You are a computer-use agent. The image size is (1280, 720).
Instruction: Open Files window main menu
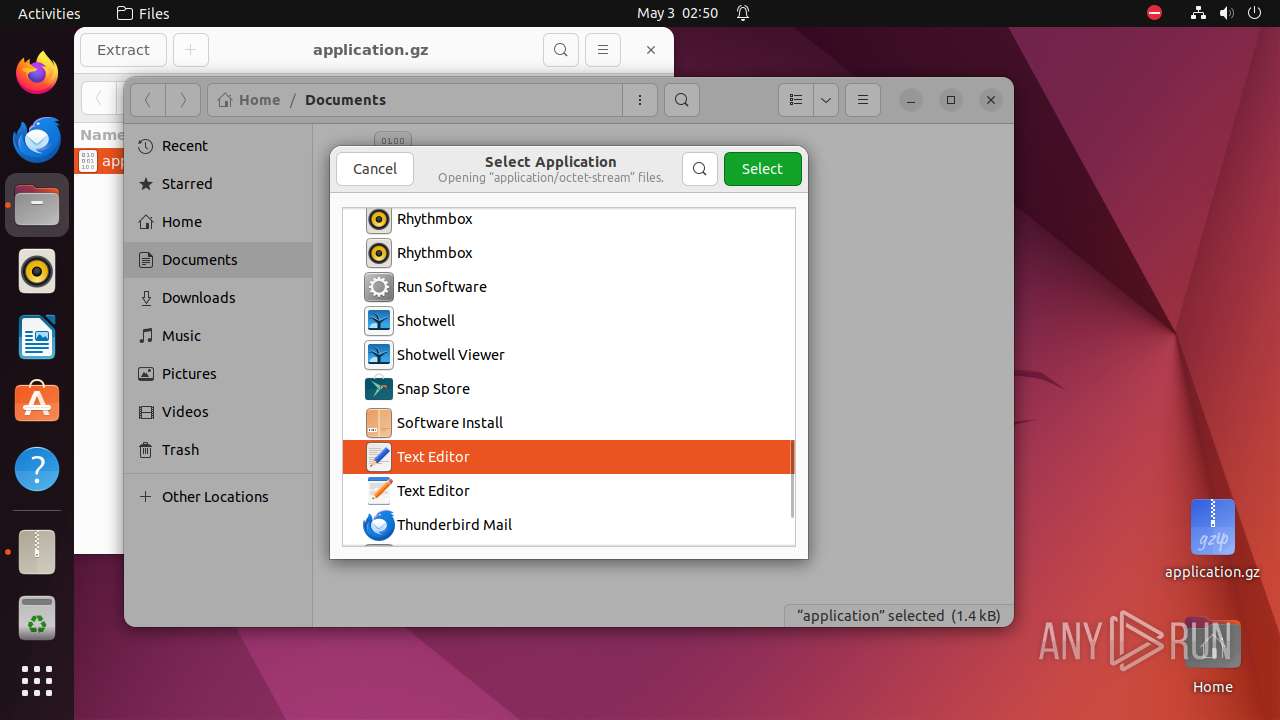click(862, 100)
